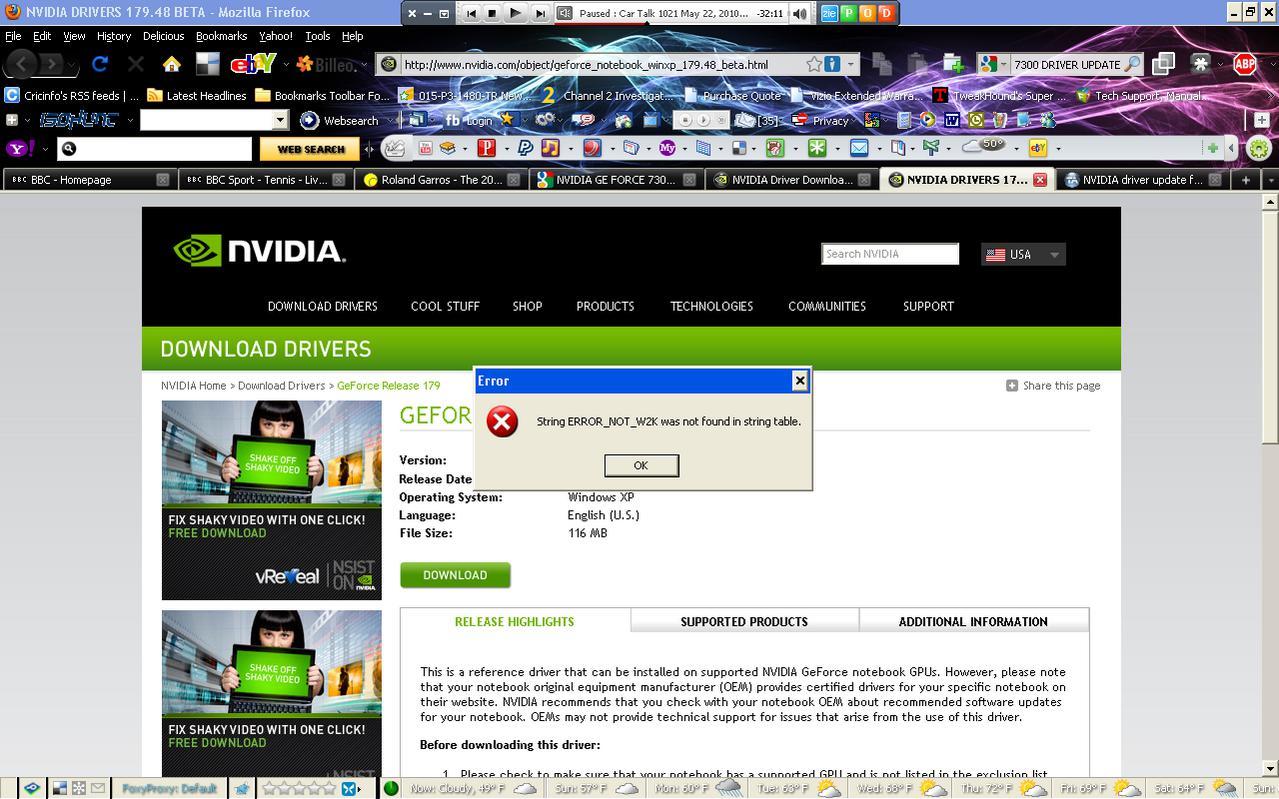Click the stop button in the media player bar
The image size is (1279, 799).
pyautogui.click(x=492, y=13)
